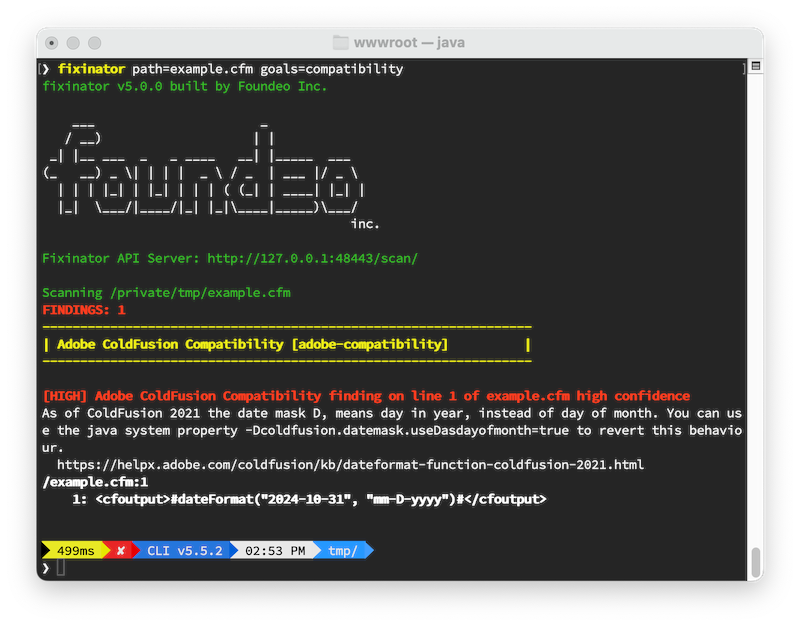Click the "path=example.cfm" argument
800x626 pixels.
(192, 69)
